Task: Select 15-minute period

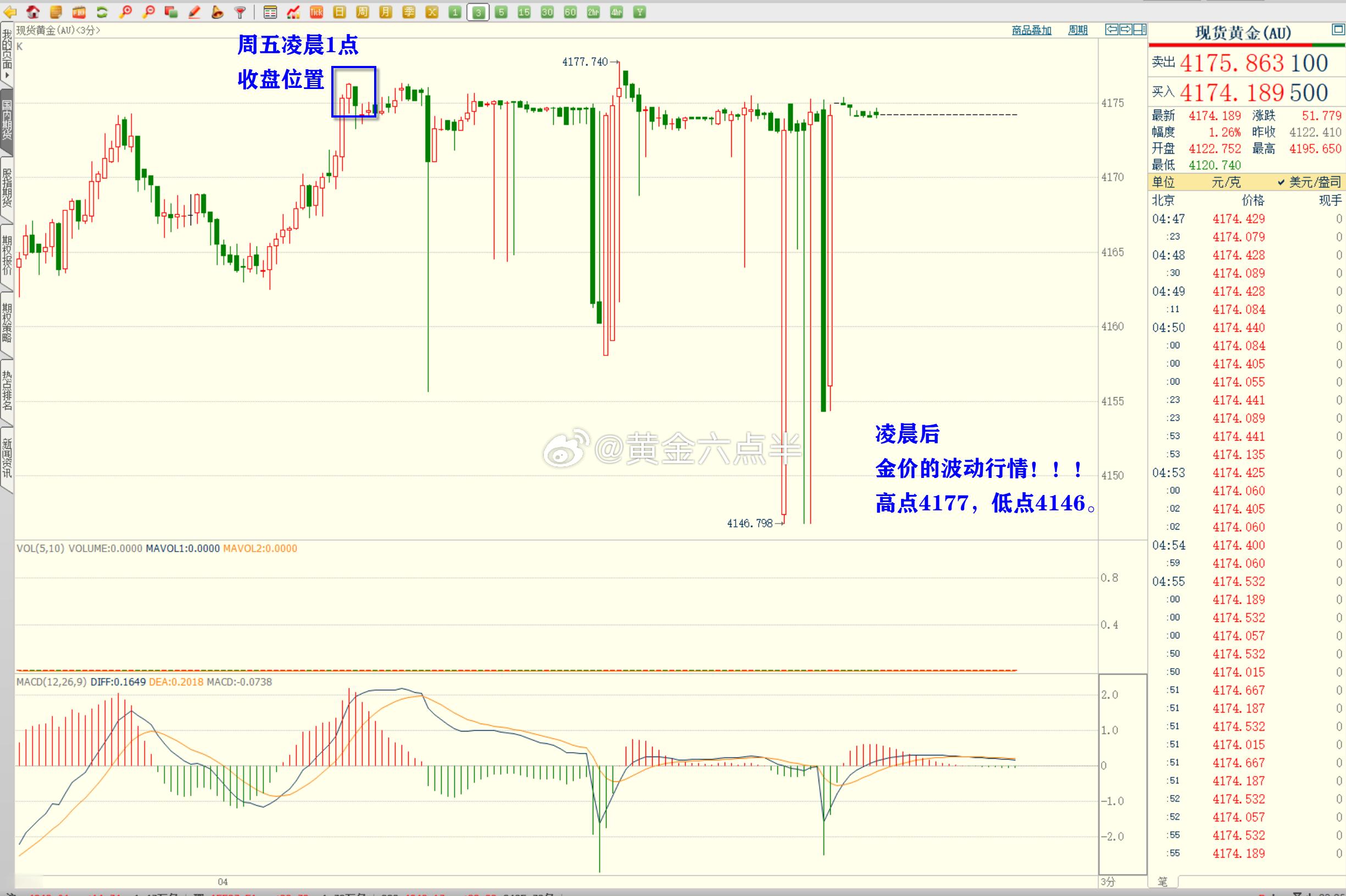Action: tap(524, 12)
